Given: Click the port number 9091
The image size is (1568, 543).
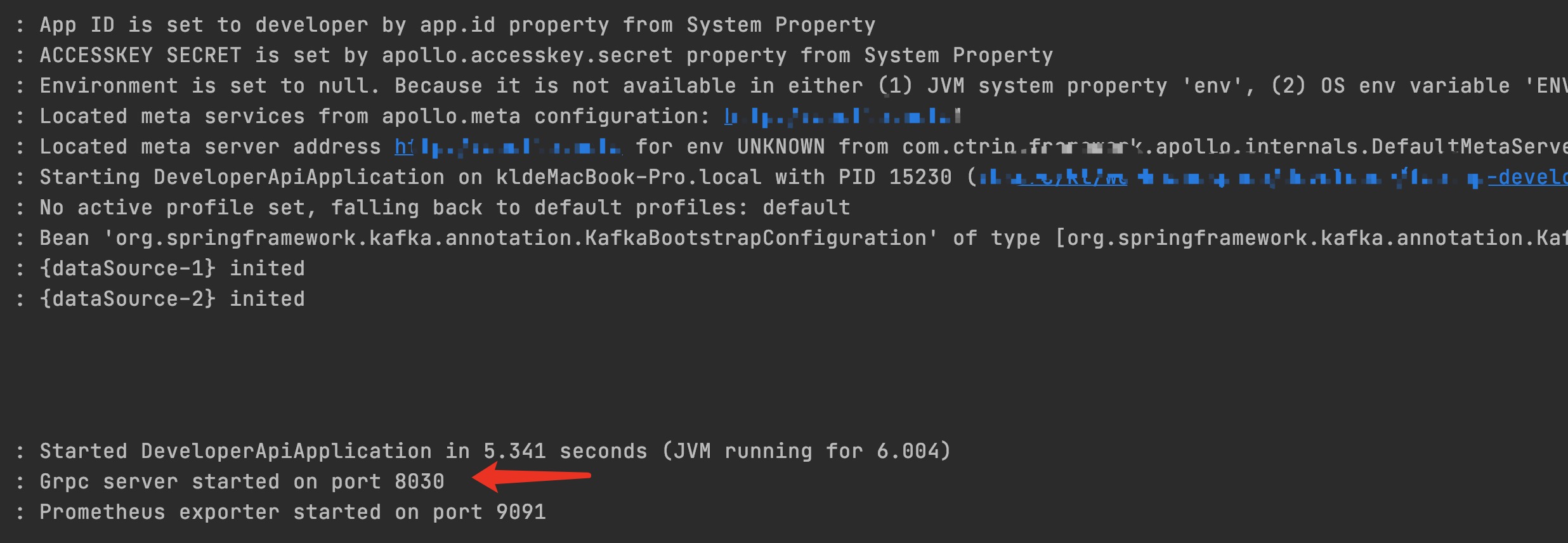Looking at the screenshot, I should point(521,512).
